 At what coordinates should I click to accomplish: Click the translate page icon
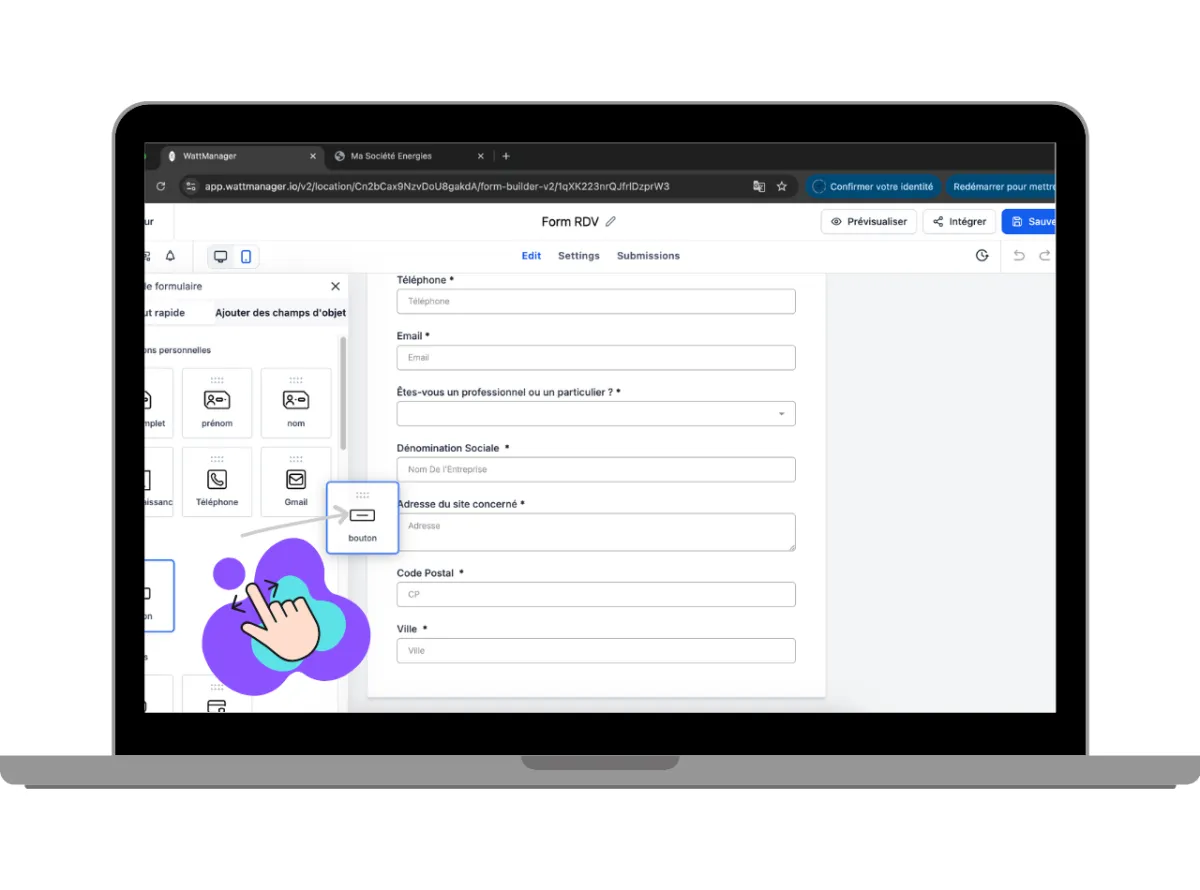(759, 186)
